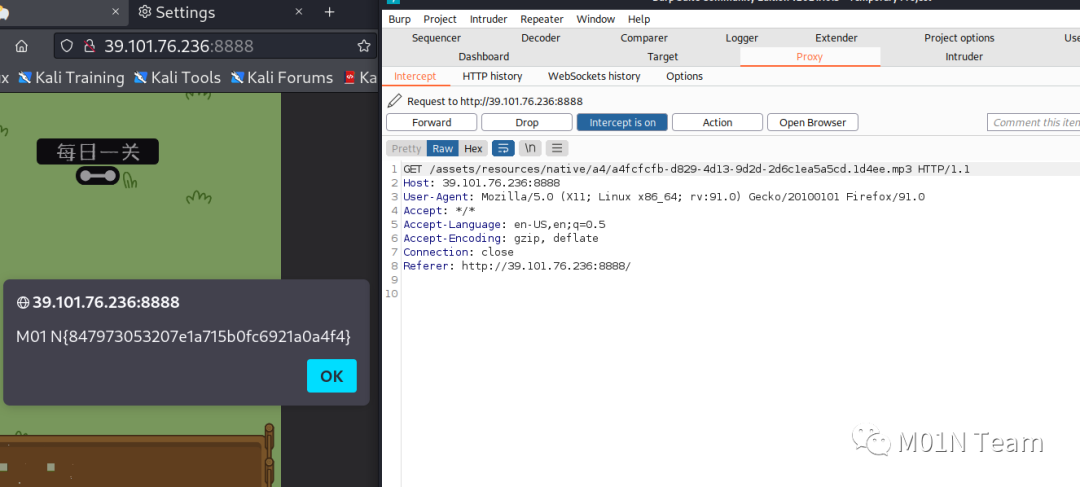Toggle the word wrap icon
Viewport: 1080px width, 487px height.
(503, 148)
